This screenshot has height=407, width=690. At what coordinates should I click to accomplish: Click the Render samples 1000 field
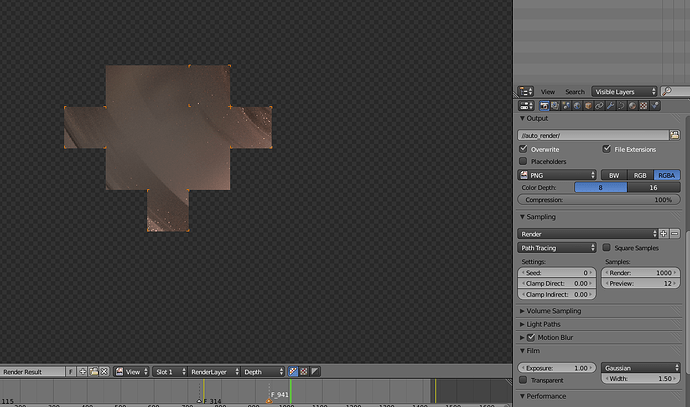pyautogui.click(x=641, y=273)
